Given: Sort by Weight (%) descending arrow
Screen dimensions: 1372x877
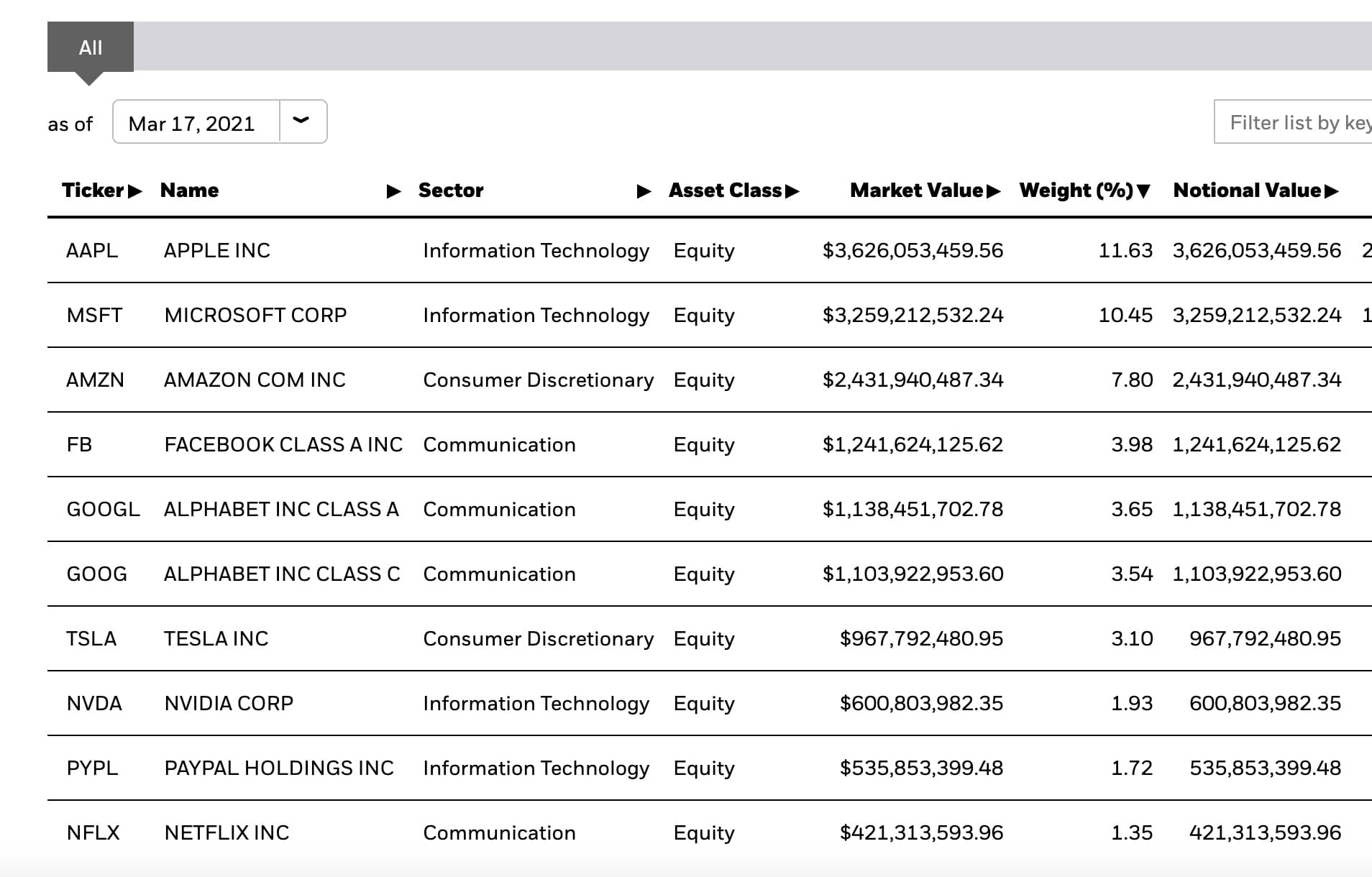Looking at the screenshot, I should (x=1143, y=191).
